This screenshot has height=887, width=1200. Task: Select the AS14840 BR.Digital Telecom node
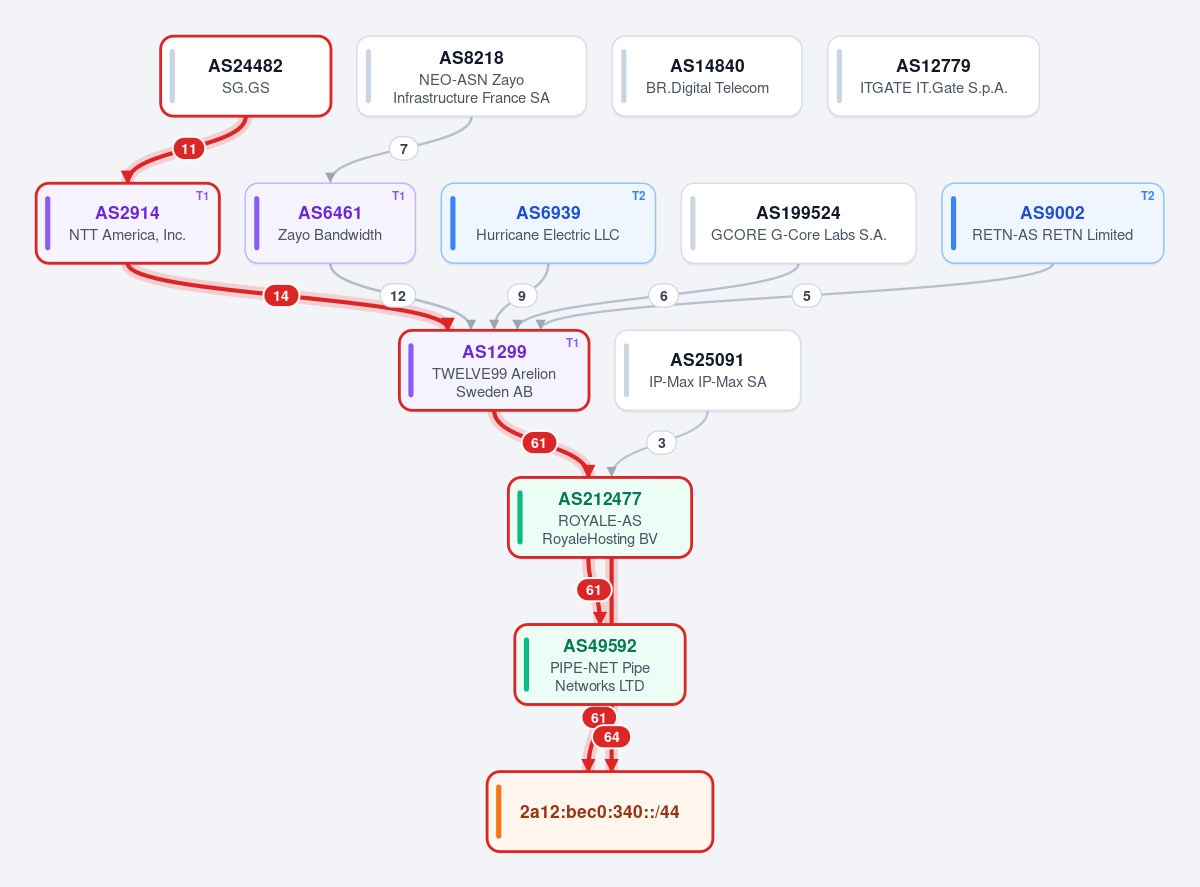tap(707, 76)
